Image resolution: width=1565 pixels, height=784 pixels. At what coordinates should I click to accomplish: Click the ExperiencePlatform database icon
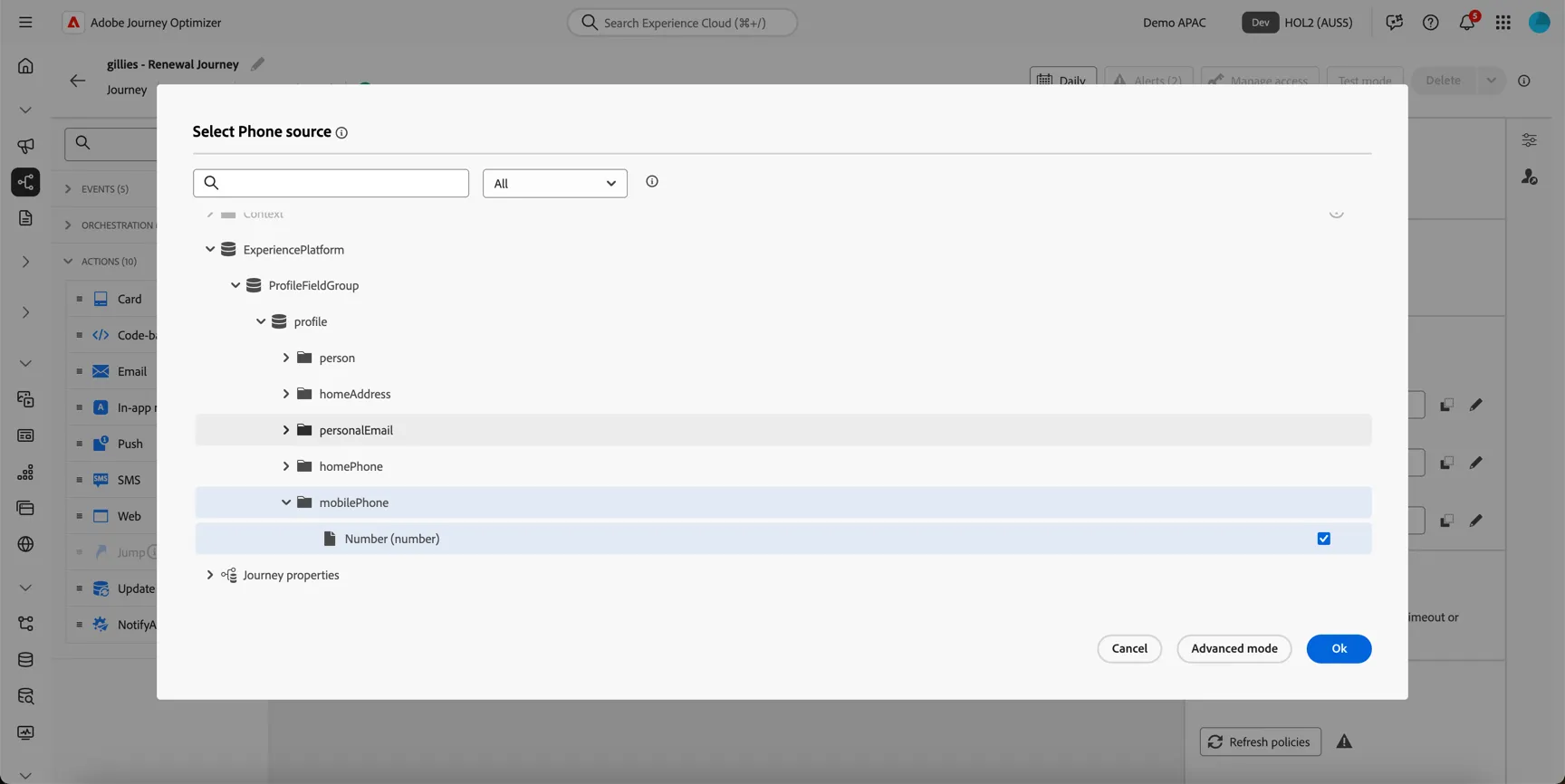(228, 249)
